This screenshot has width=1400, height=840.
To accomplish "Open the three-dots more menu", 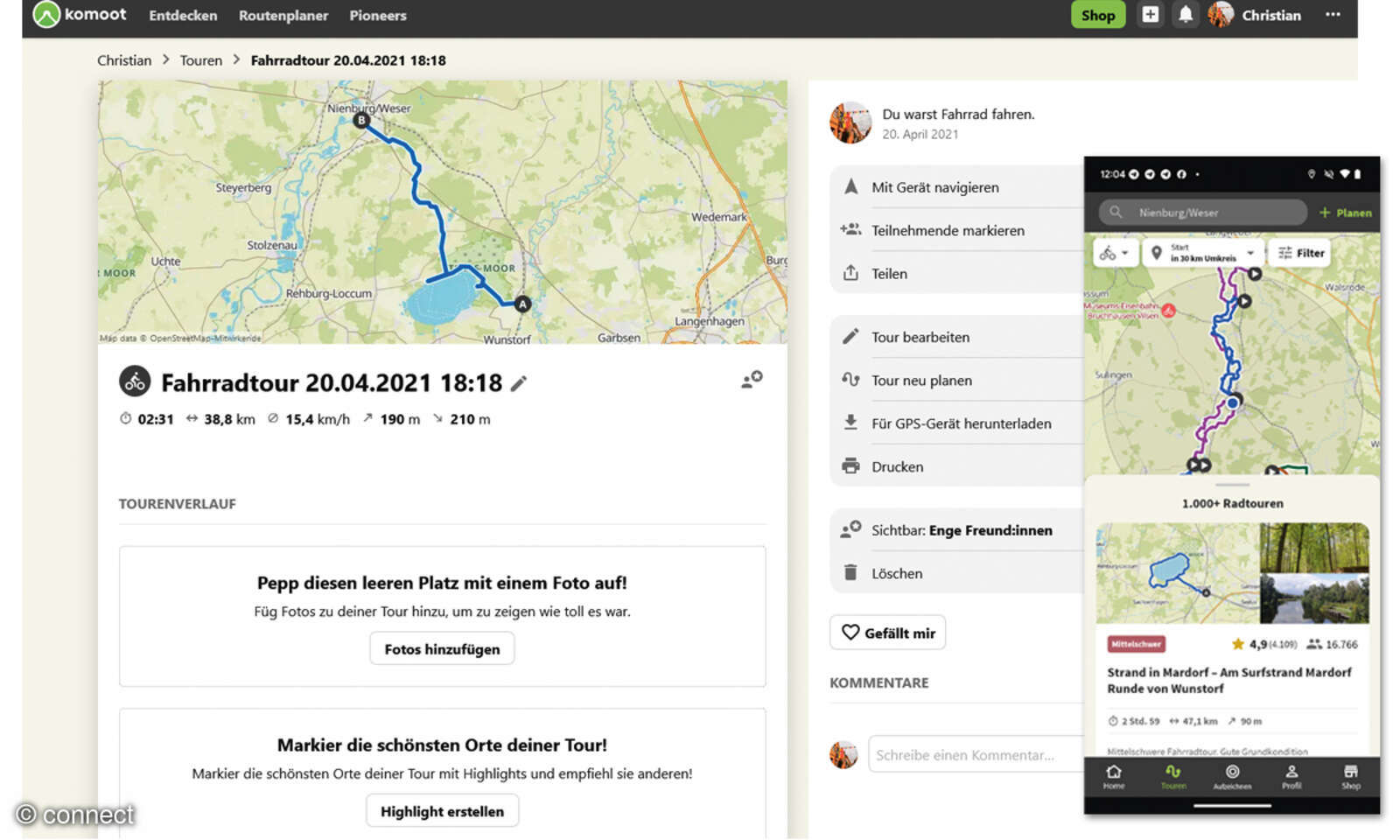I will 1332,15.
